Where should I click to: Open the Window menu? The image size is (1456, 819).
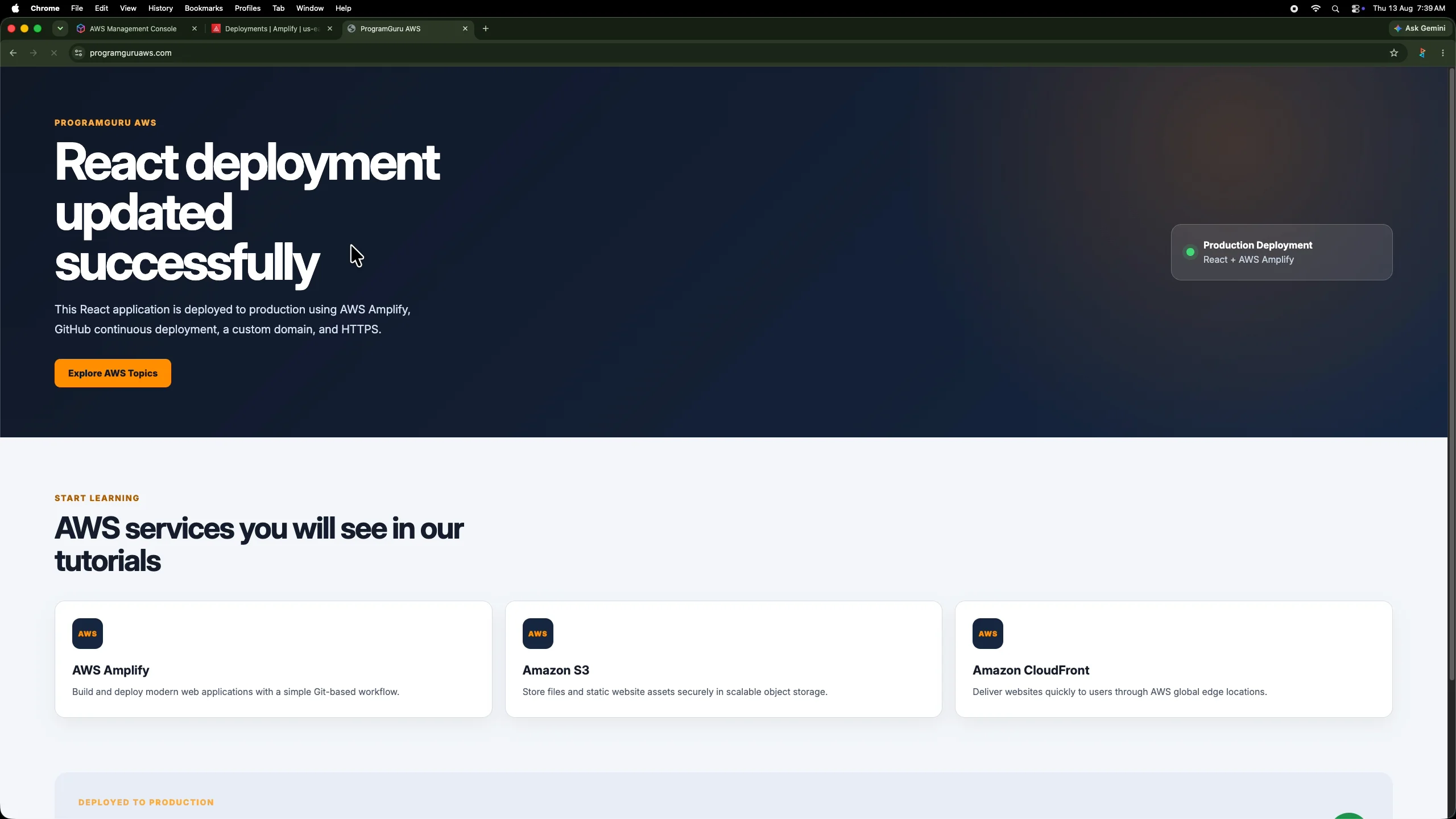pyautogui.click(x=310, y=9)
